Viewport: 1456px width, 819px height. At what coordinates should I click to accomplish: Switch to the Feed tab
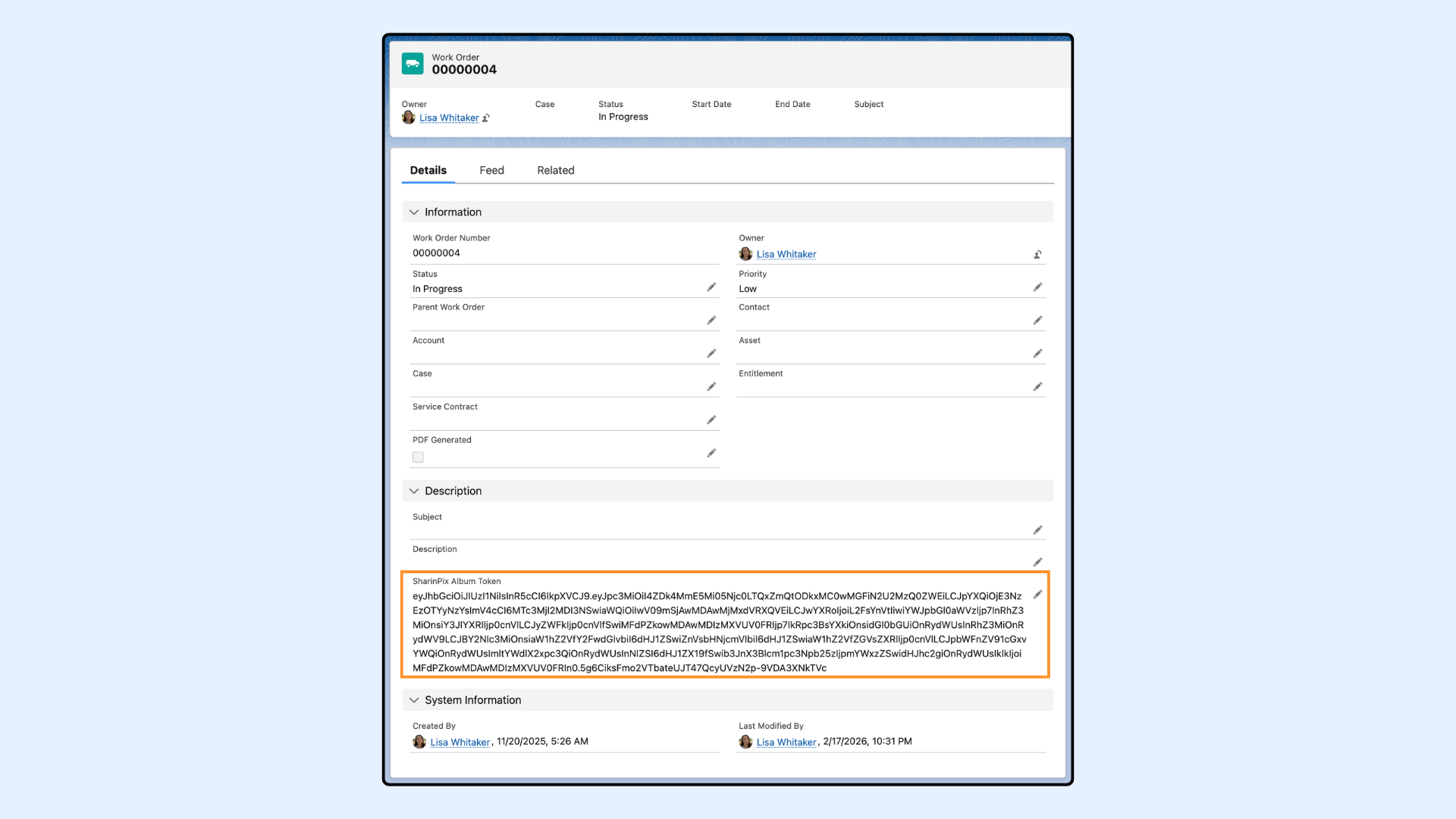click(x=491, y=171)
